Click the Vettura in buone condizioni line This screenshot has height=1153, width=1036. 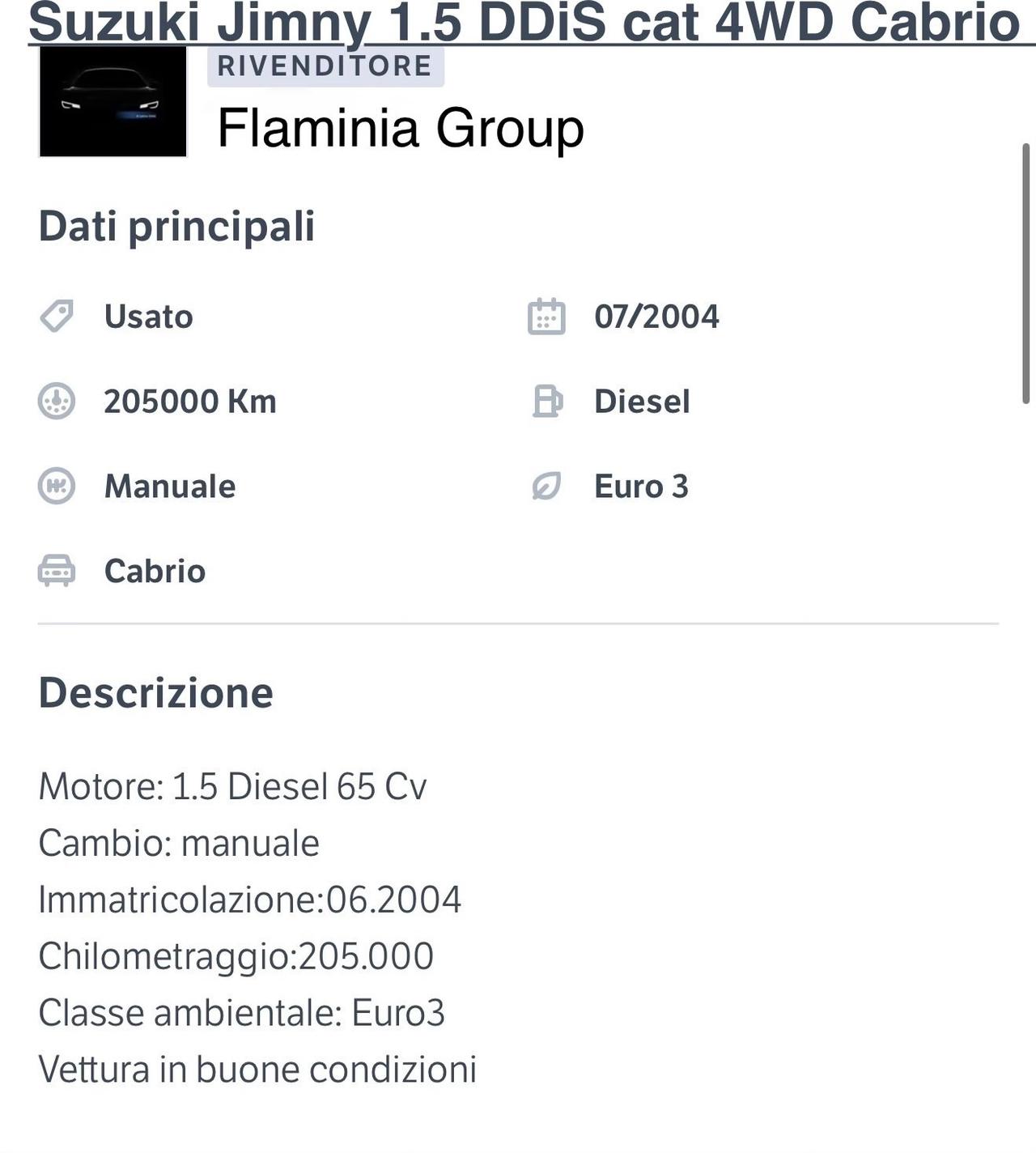coord(257,1069)
